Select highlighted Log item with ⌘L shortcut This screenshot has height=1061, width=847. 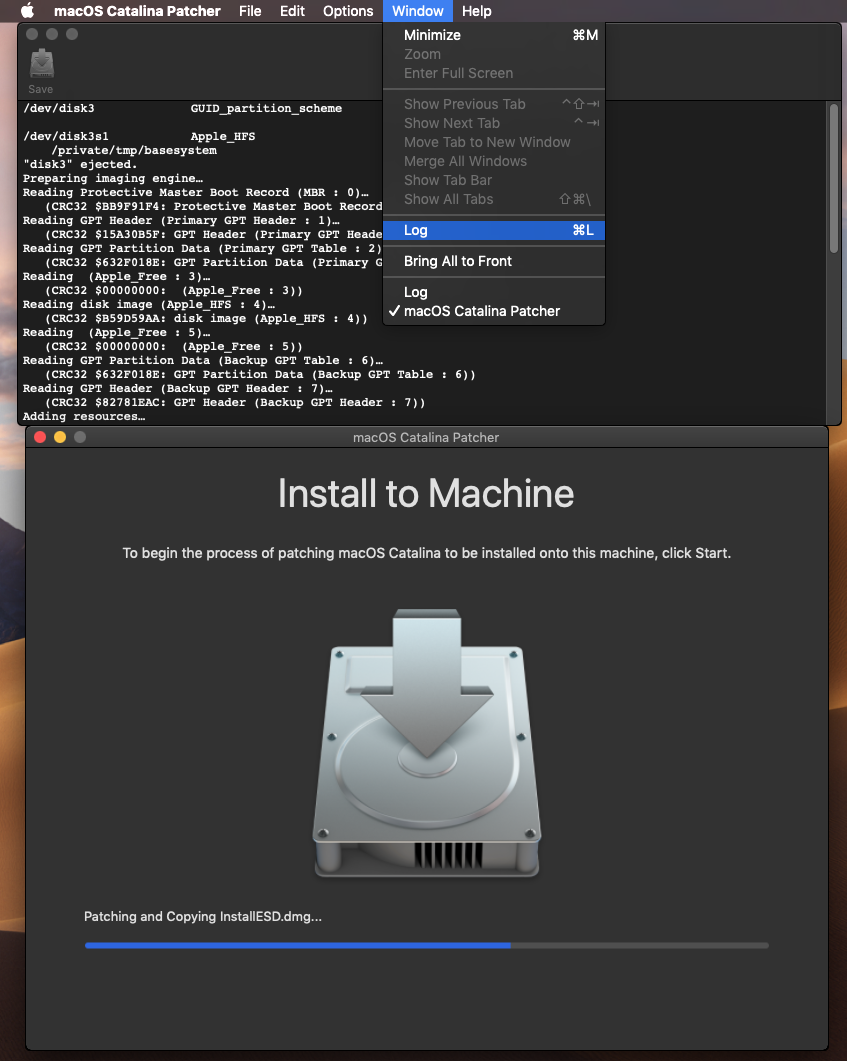[494, 230]
